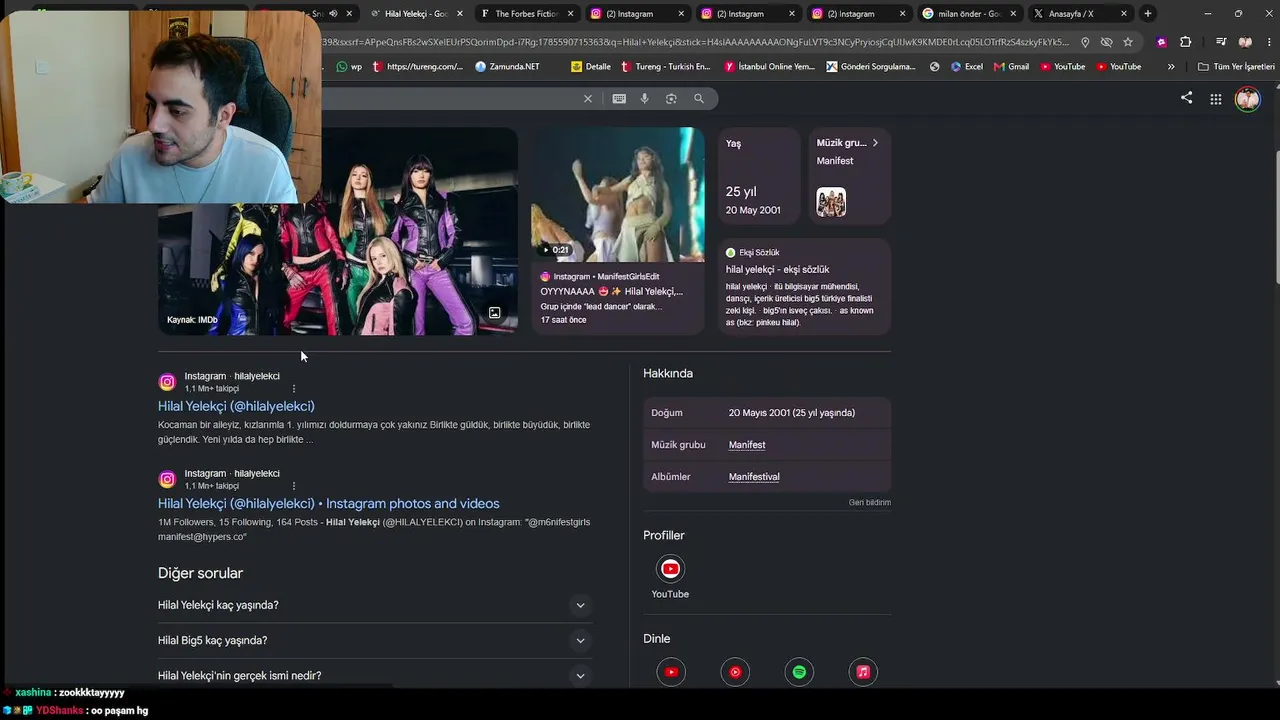Expand the Müzik grubu card chevron
The width and height of the screenshot is (1280, 720).
[875, 143]
